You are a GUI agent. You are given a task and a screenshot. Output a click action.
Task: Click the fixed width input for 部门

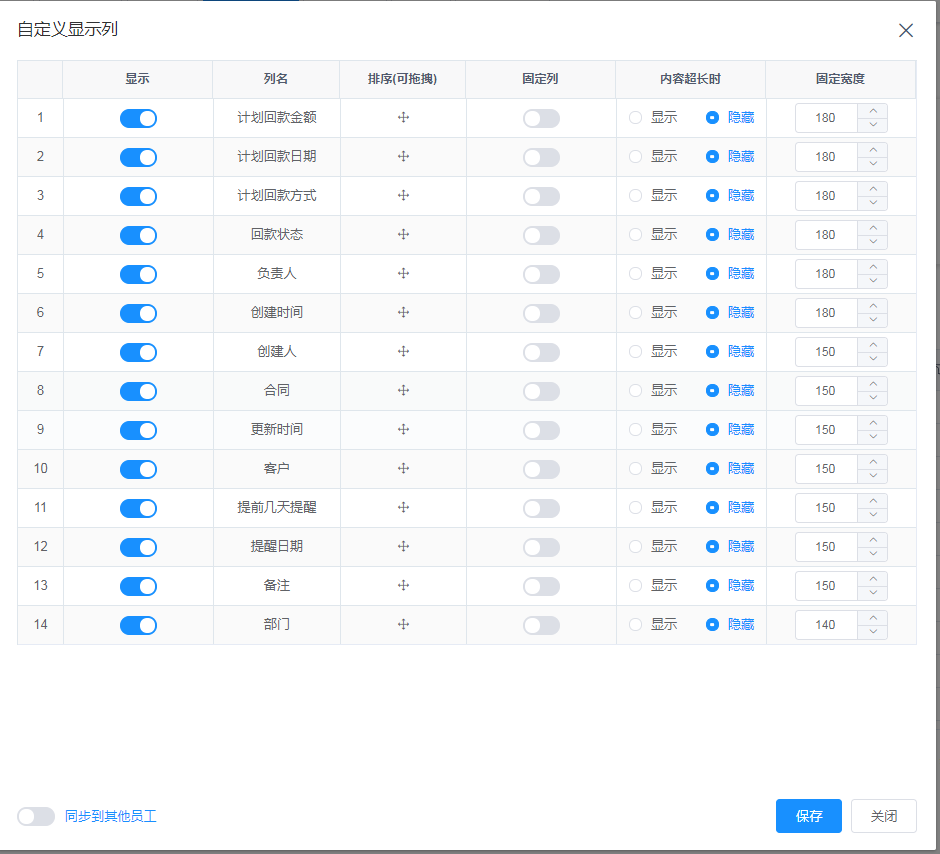[x=826, y=625]
